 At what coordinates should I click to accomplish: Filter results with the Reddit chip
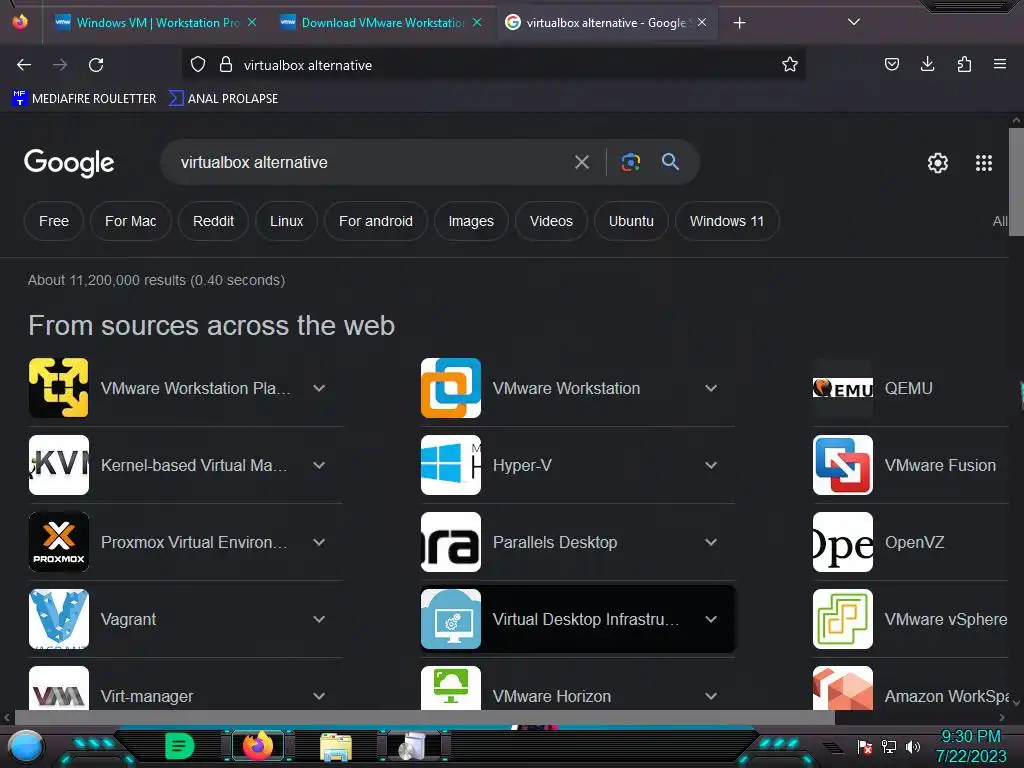coord(213,221)
